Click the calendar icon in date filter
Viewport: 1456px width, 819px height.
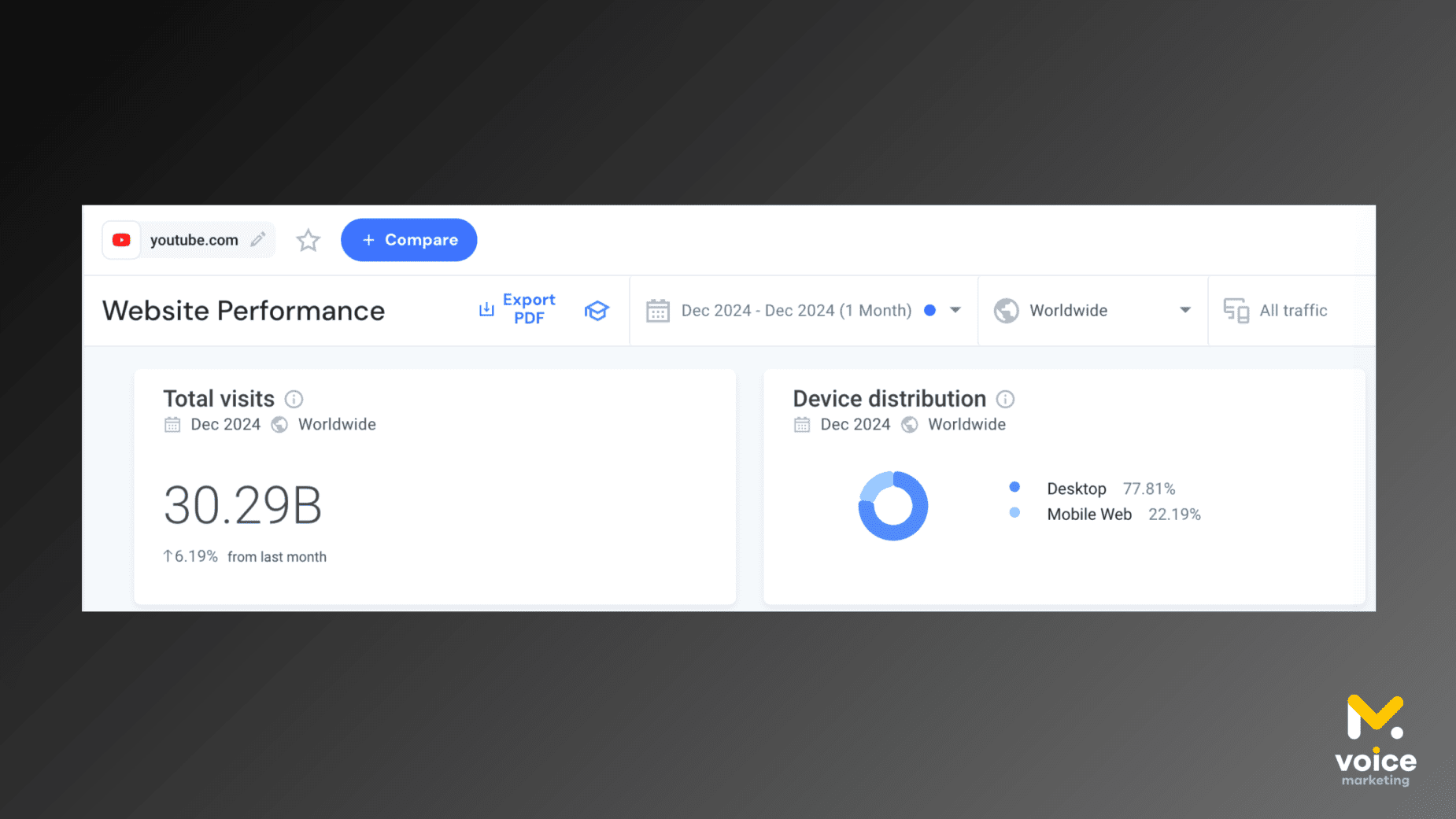[x=658, y=311]
